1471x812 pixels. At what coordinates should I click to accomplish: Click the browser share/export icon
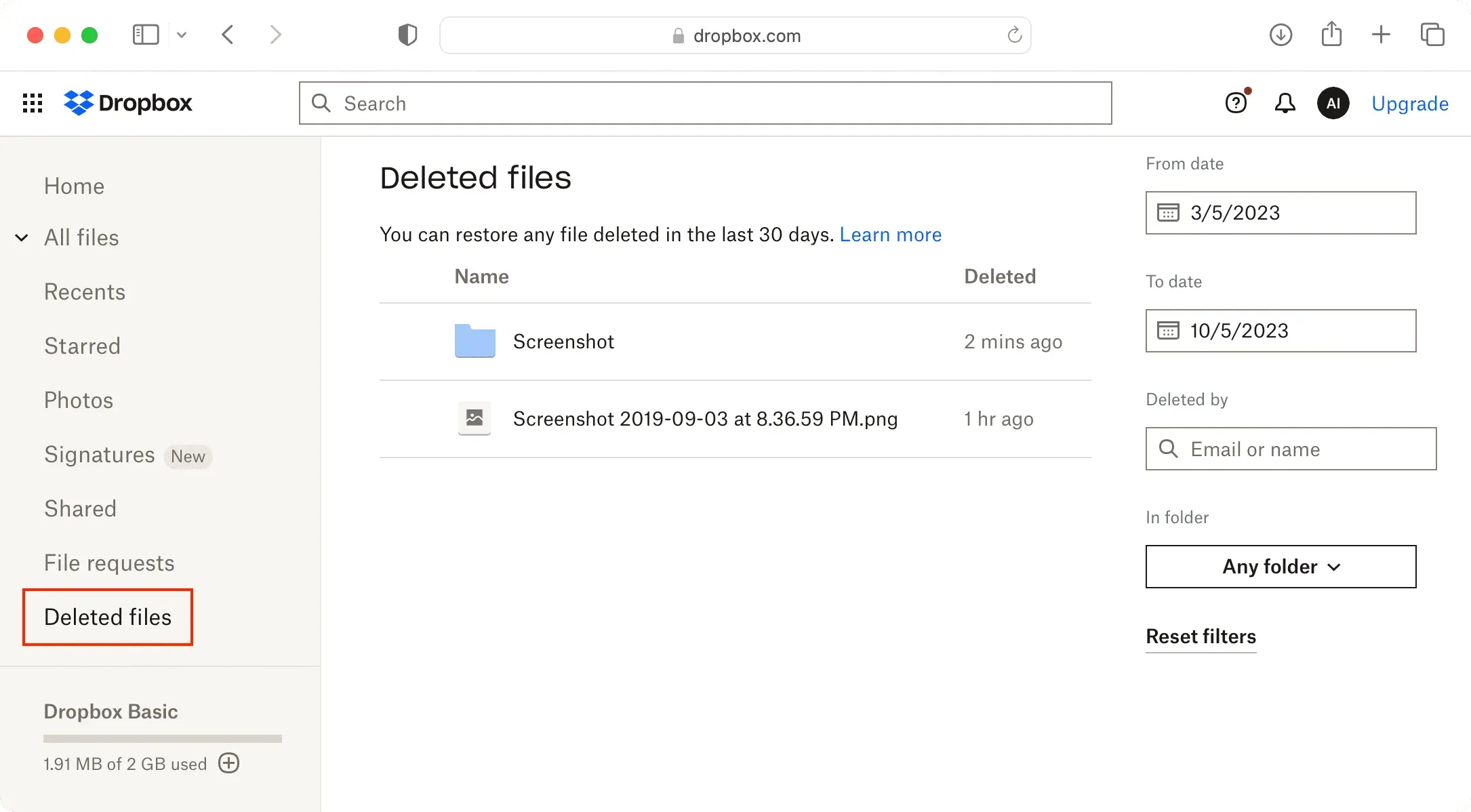1332,35
